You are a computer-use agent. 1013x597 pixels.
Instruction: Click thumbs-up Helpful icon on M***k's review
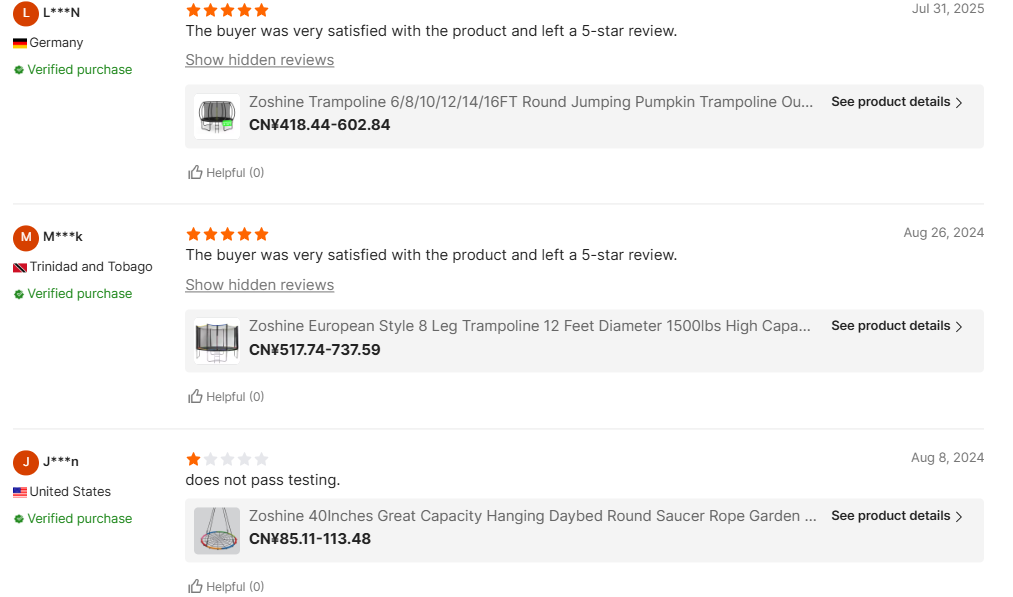coord(196,397)
